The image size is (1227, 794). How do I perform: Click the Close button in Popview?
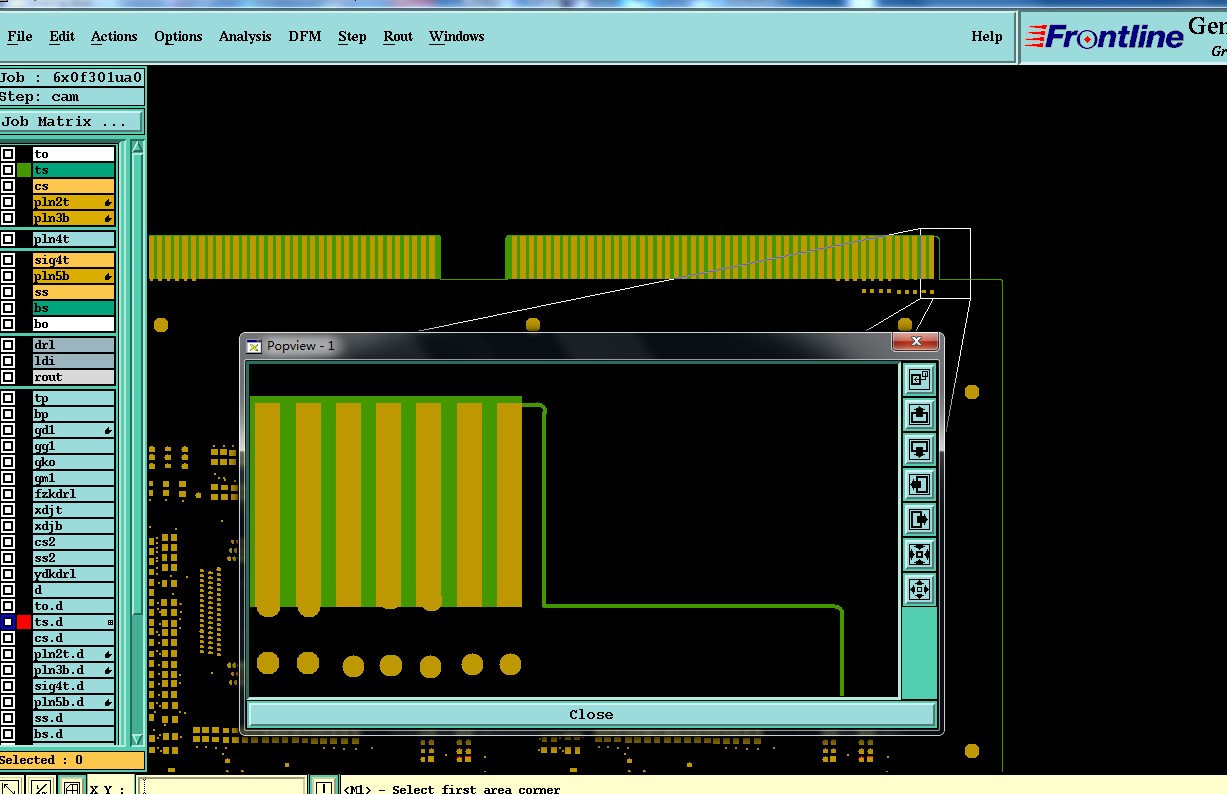pyautogui.click(x=591, y=714)
